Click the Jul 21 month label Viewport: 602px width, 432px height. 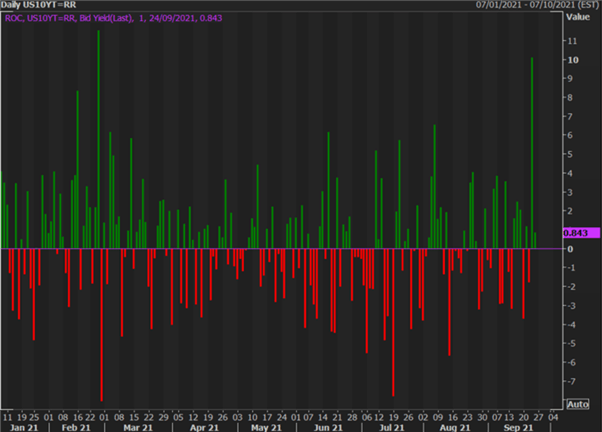pyautogui.click(x=392, y=427)
